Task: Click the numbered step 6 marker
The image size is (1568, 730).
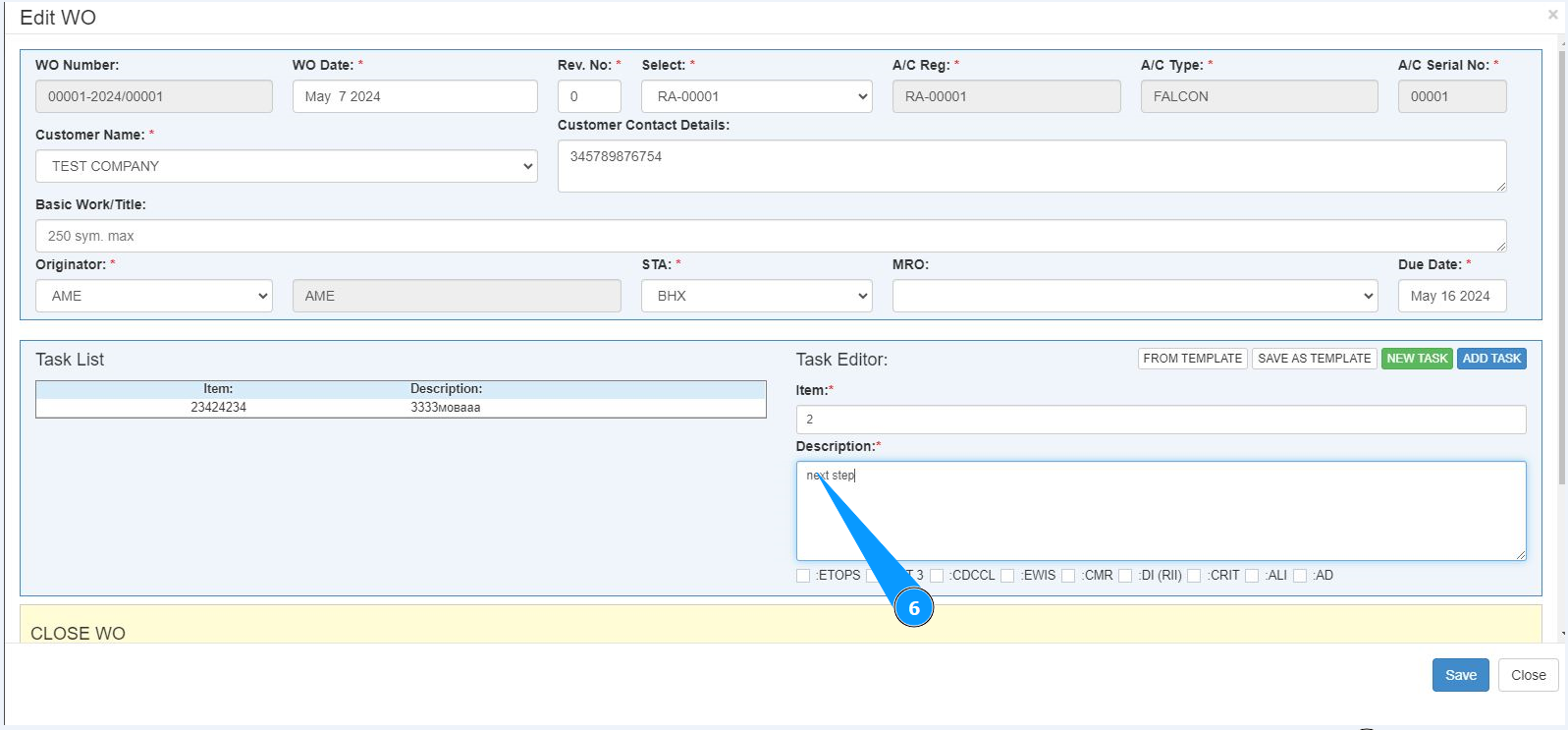Action: point(913,608)
